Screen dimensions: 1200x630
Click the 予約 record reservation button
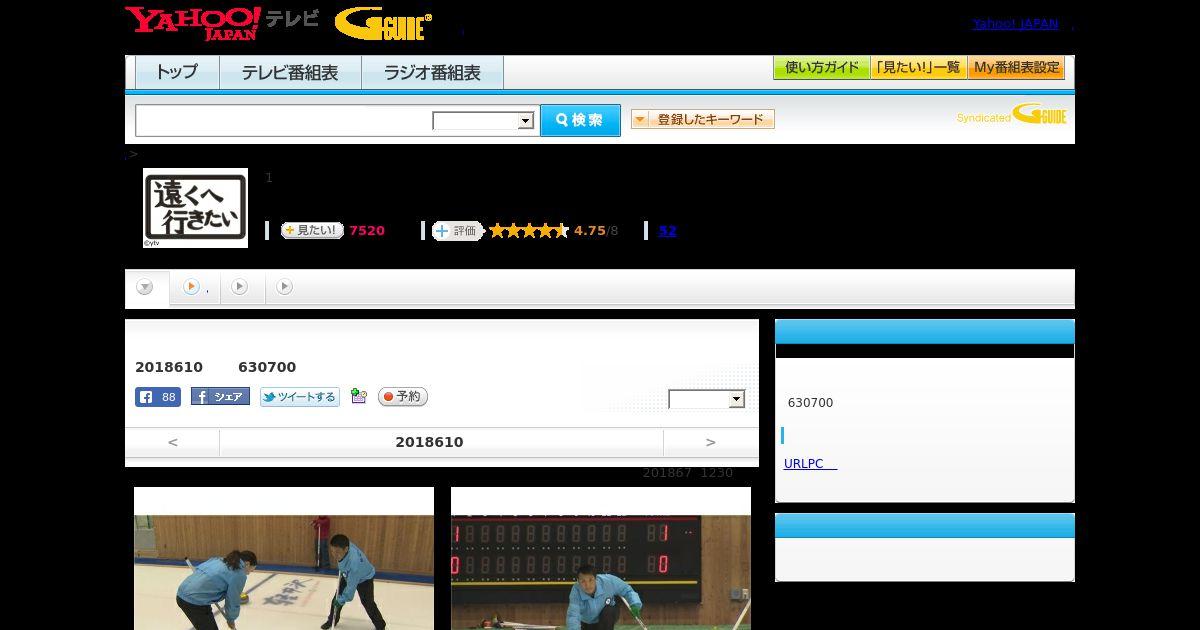403,397
